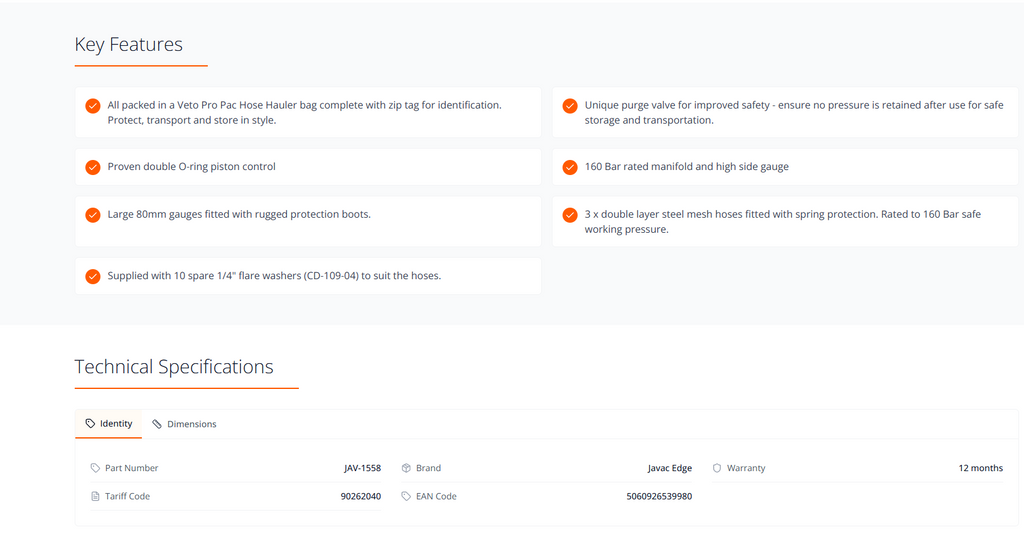Click the spare 1/4" flare washers text
The width and height of the screenshot is (1024, 537).
pos(274,276)
